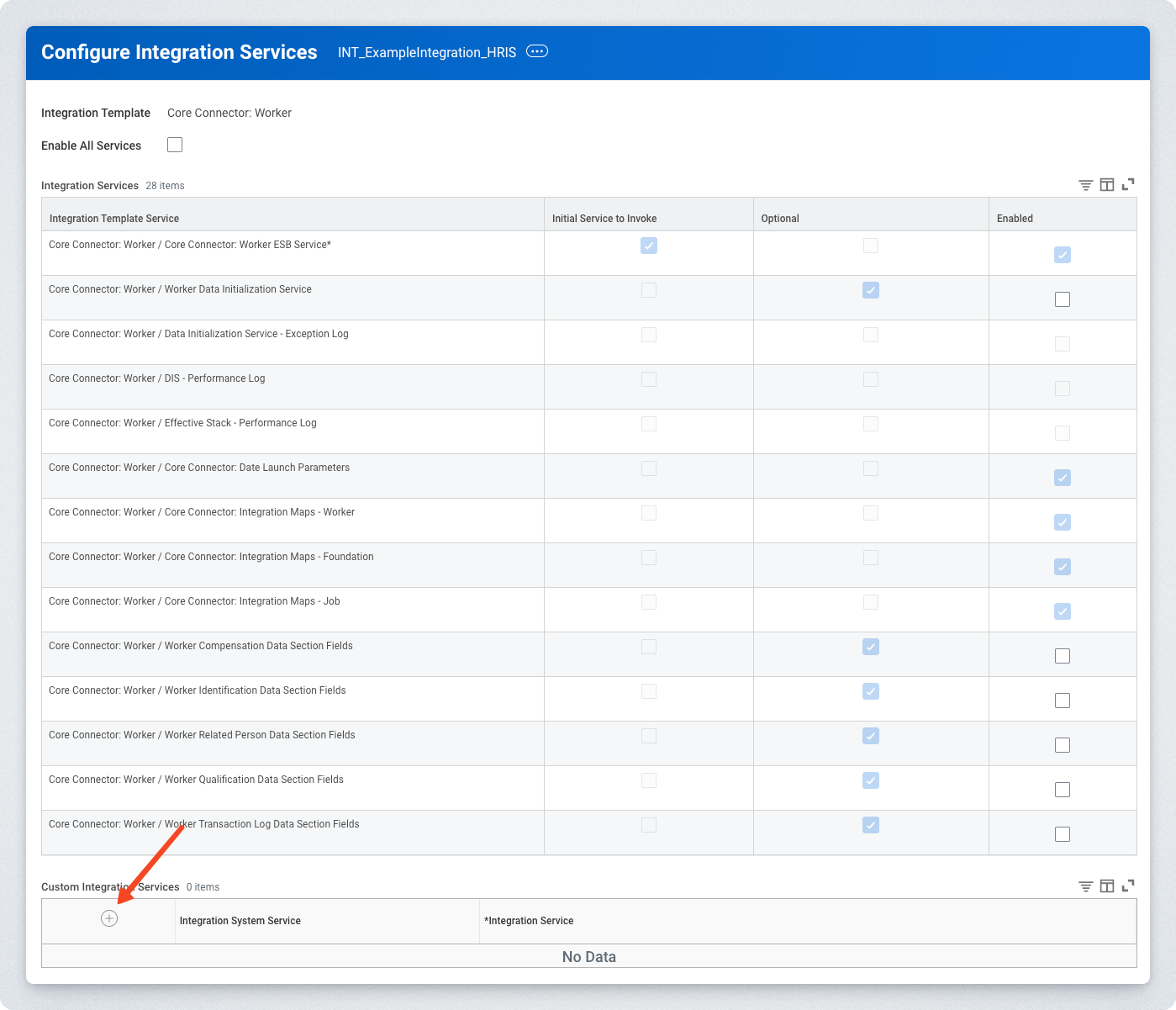Enable Worker Identification Data Section Fields
1176x1010 pixels.
(x=1063, y=701)
